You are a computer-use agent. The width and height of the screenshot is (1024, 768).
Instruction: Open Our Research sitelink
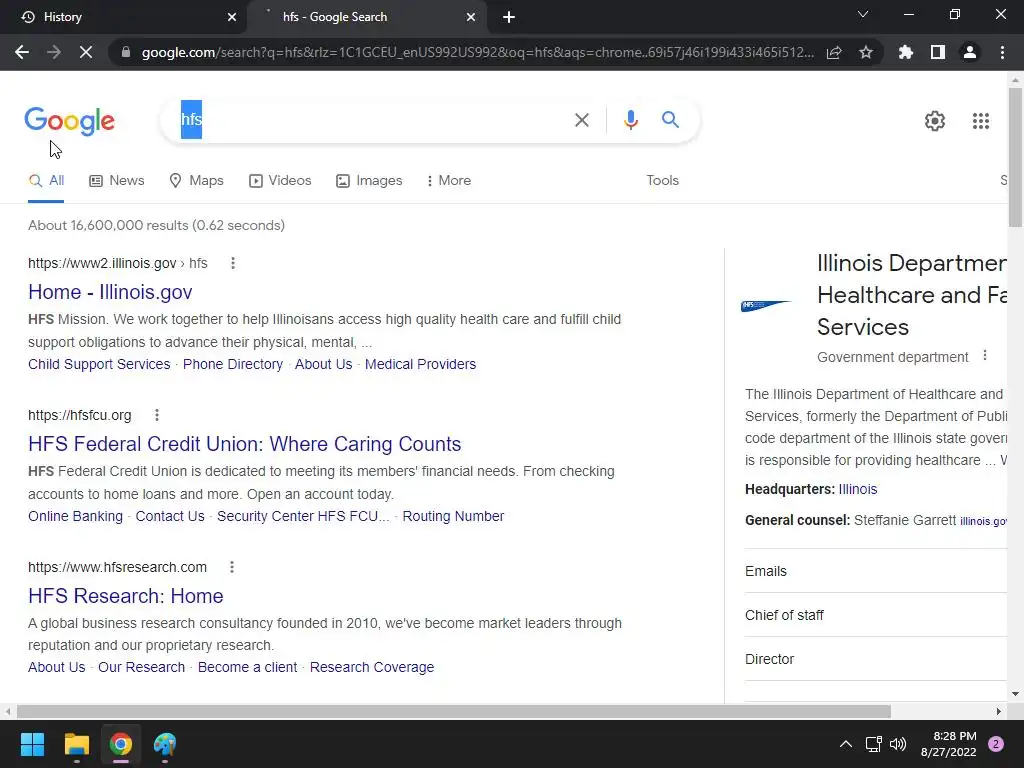(142, 667)
